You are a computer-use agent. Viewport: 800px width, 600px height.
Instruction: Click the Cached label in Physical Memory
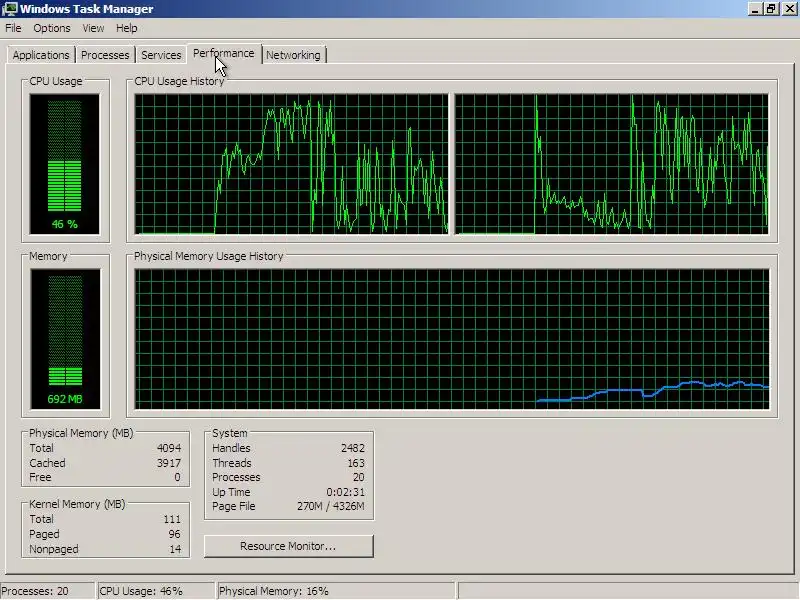[47, 463]
